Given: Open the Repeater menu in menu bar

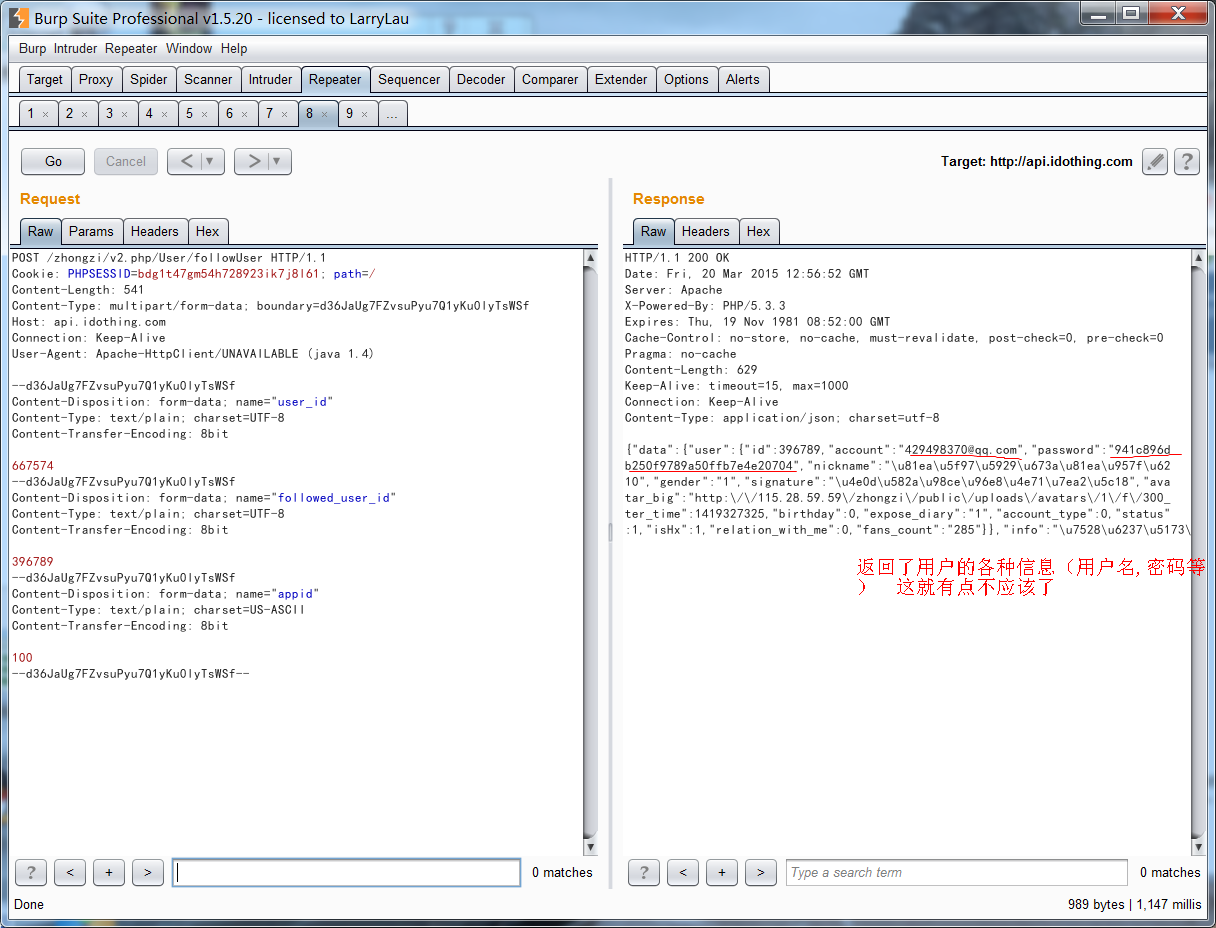Looking at the screenshot, I should click(131, 48).
